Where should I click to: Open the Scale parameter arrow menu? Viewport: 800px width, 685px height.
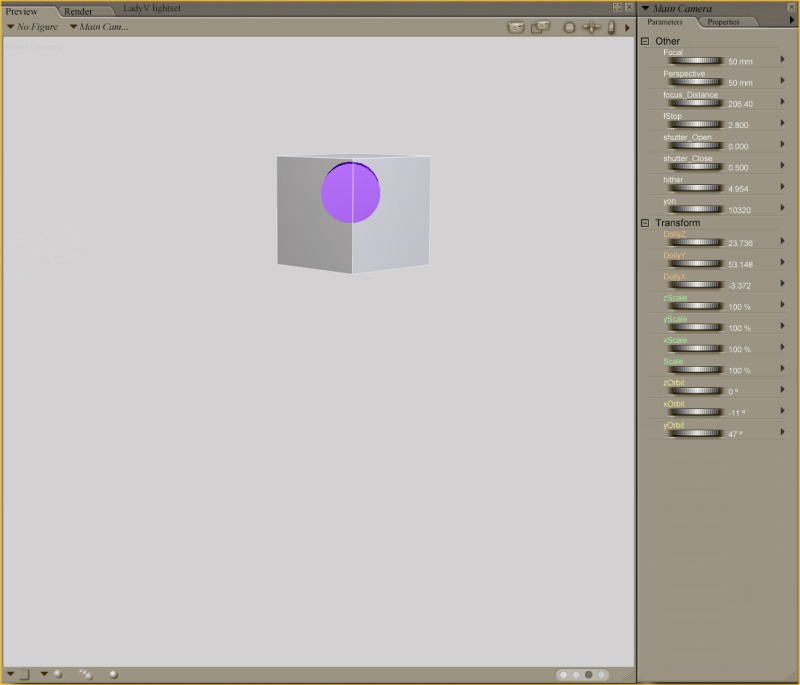pyautogui.click(x=783, y=368)
